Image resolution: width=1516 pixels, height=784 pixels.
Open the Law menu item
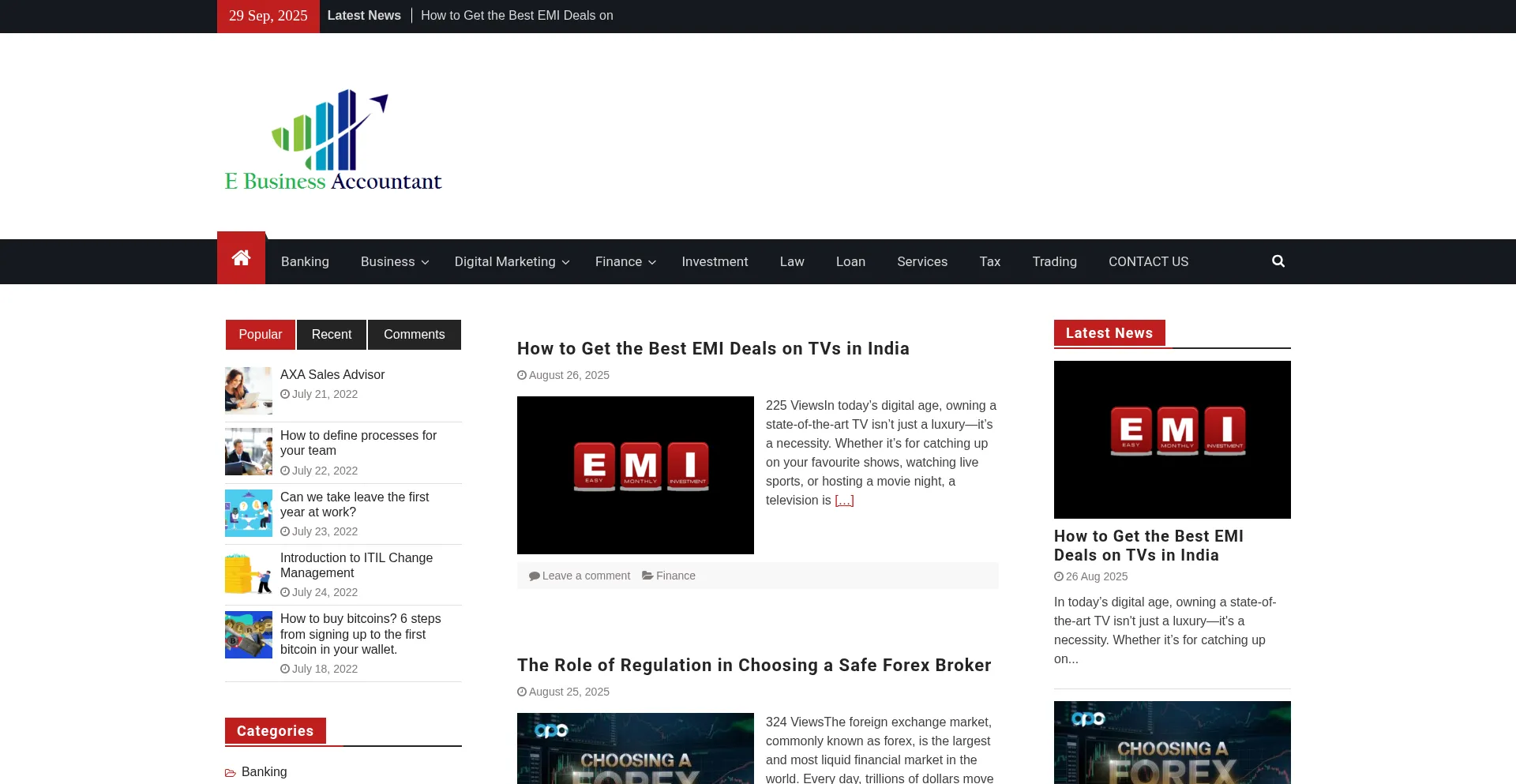pyautogui.click(x=792, y=261)
